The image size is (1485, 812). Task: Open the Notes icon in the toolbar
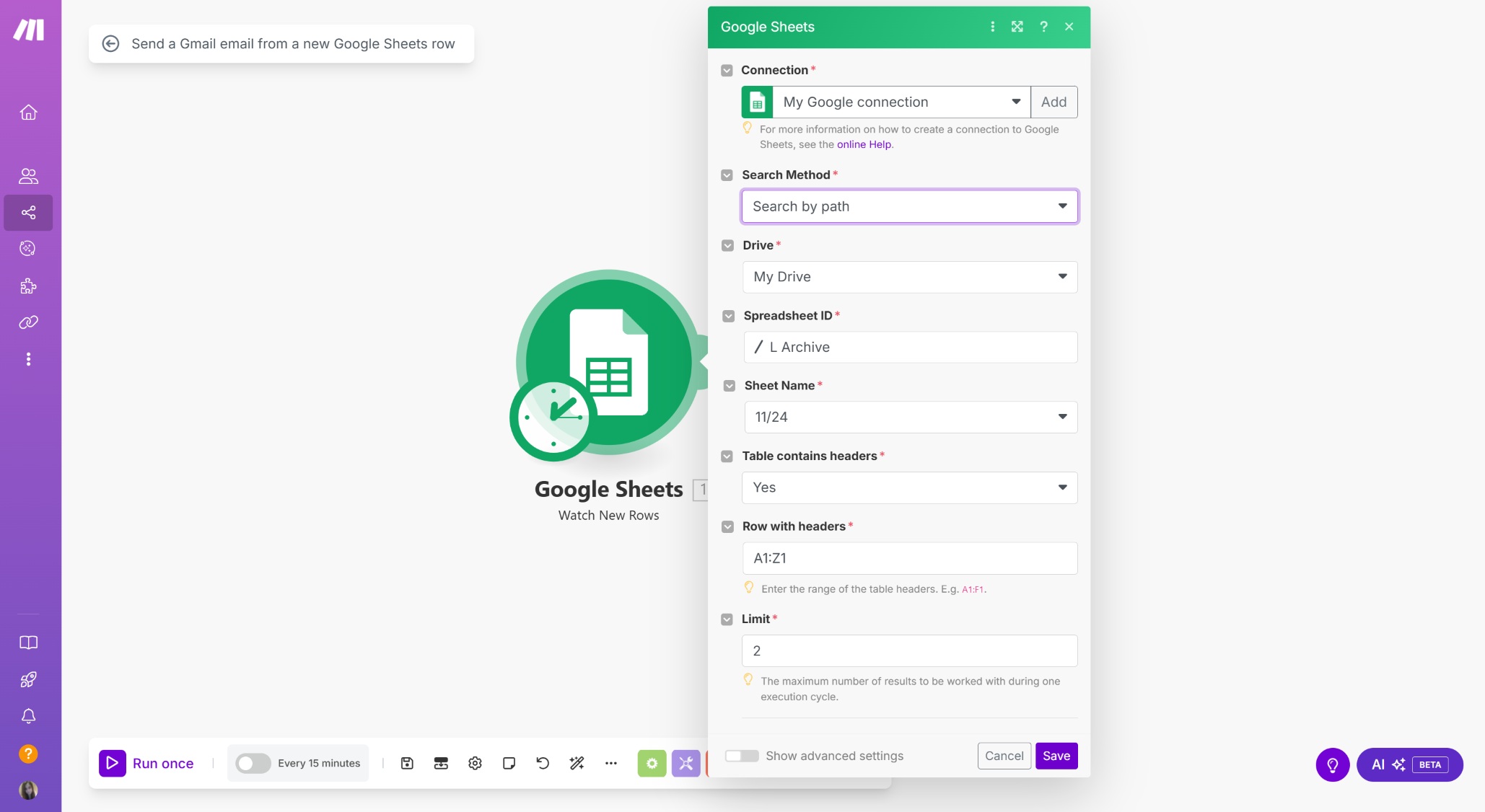point(509,763)
